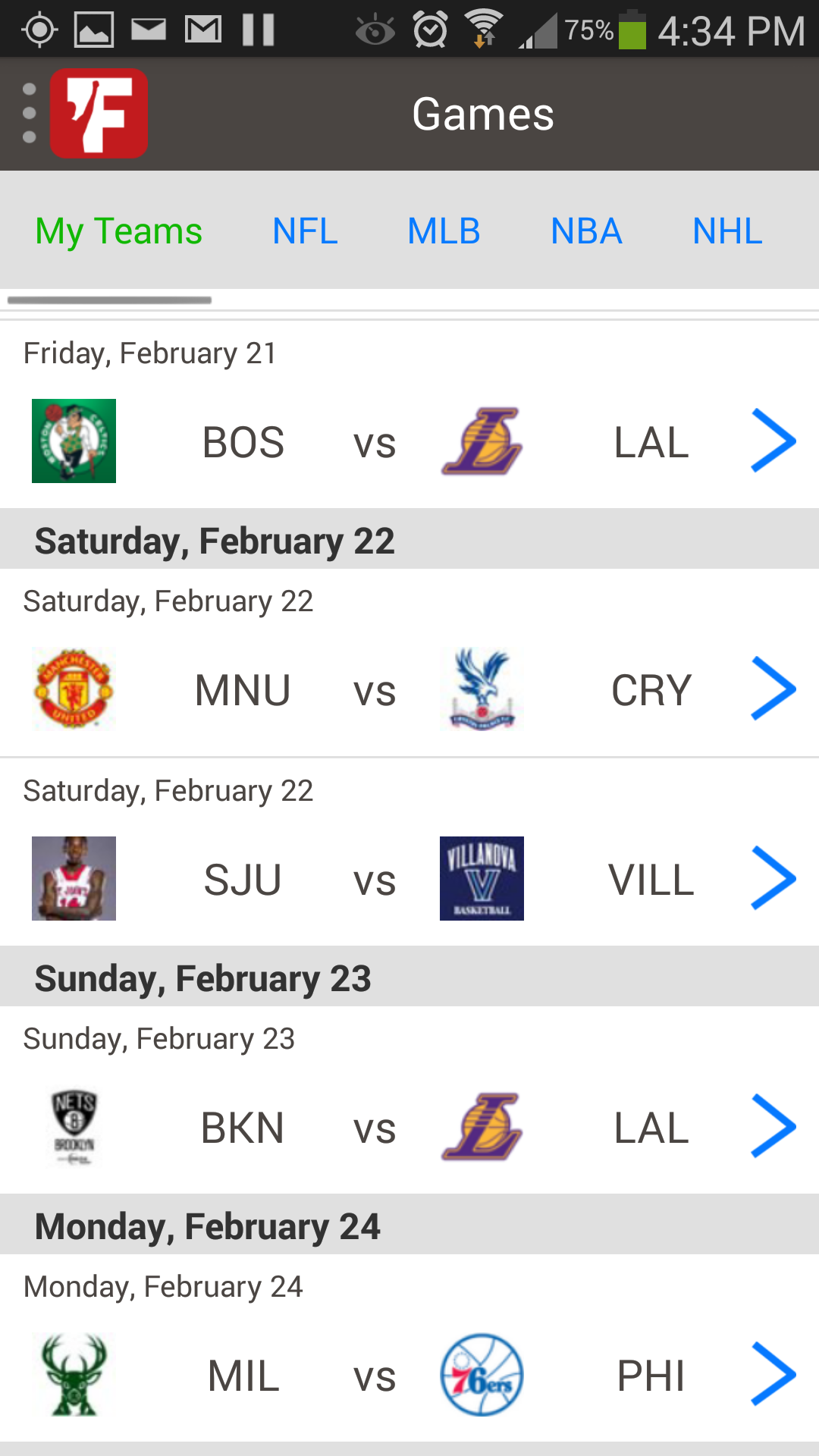Switch to the NFL tab
This screenshot has height=1456, width=819.
(x=305, y=231)
